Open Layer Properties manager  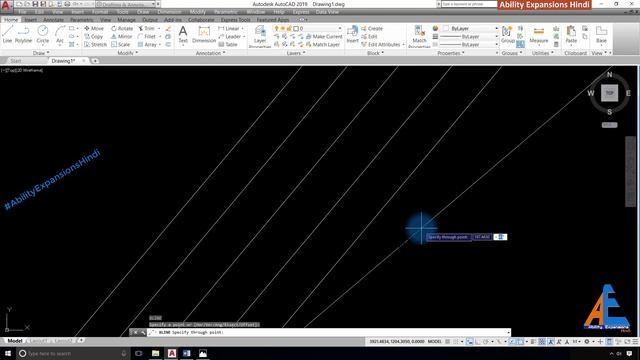[260, 36]
